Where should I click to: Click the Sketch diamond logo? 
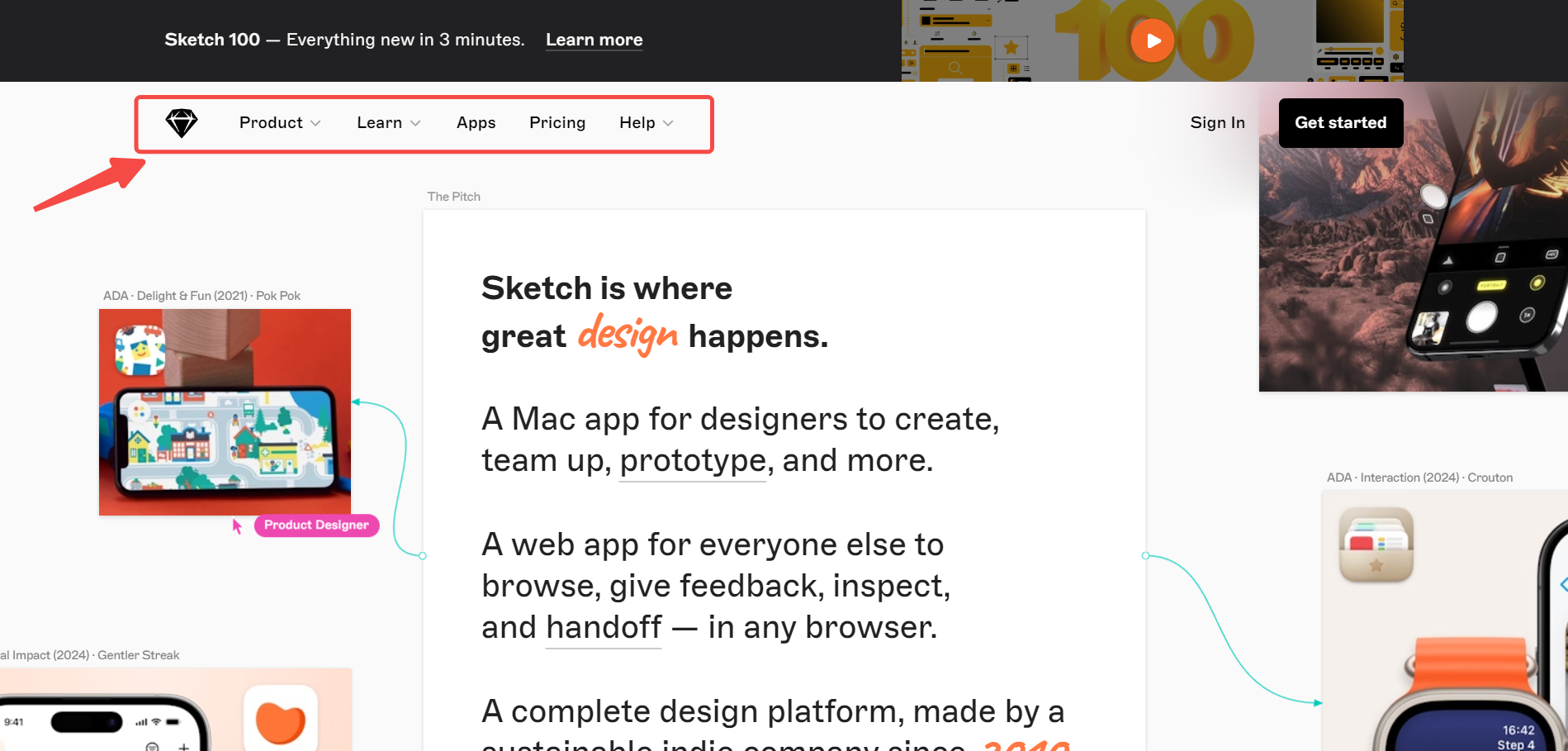click(182, 123)
